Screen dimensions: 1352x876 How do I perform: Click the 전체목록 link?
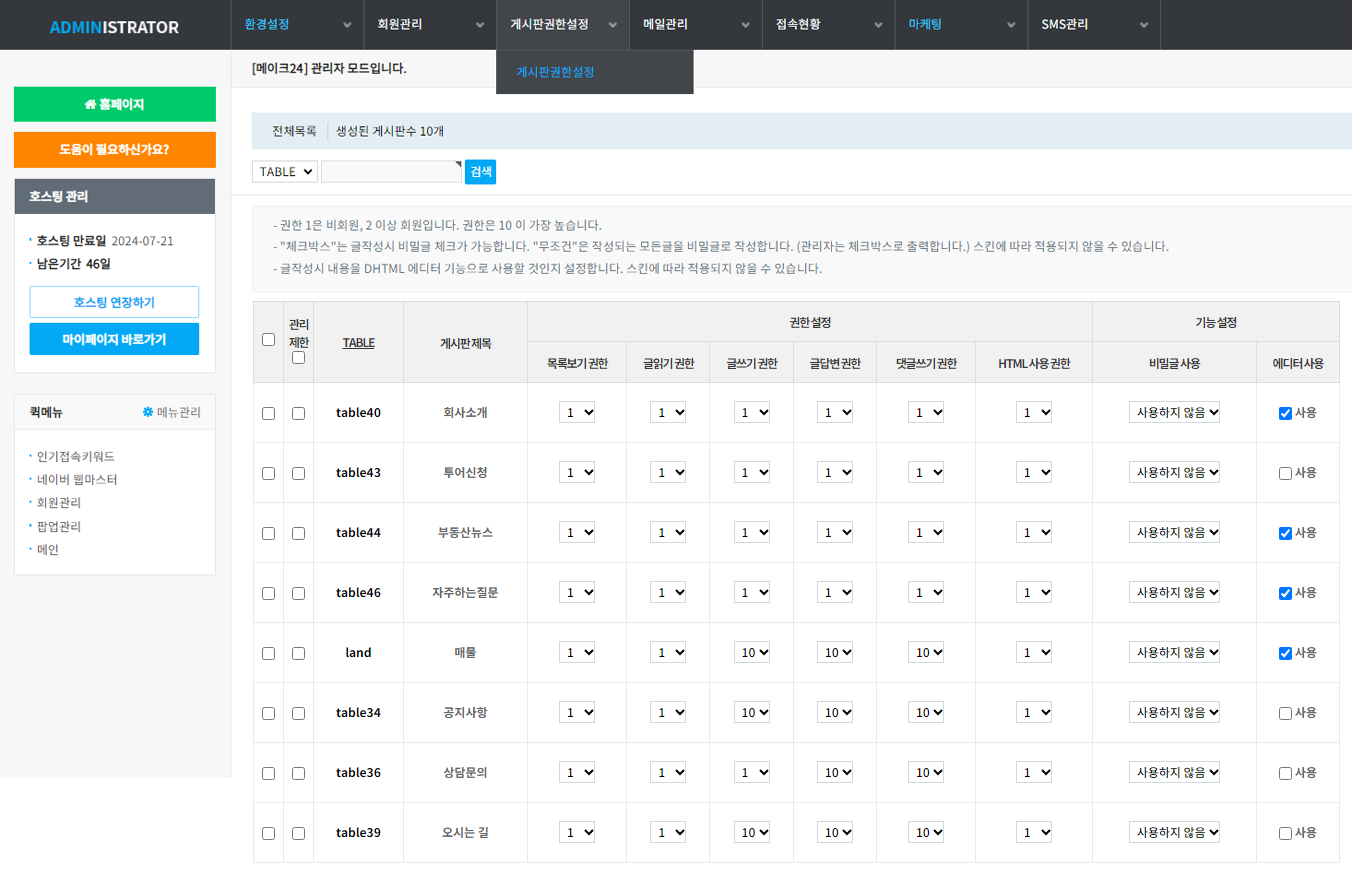point(294,131)
